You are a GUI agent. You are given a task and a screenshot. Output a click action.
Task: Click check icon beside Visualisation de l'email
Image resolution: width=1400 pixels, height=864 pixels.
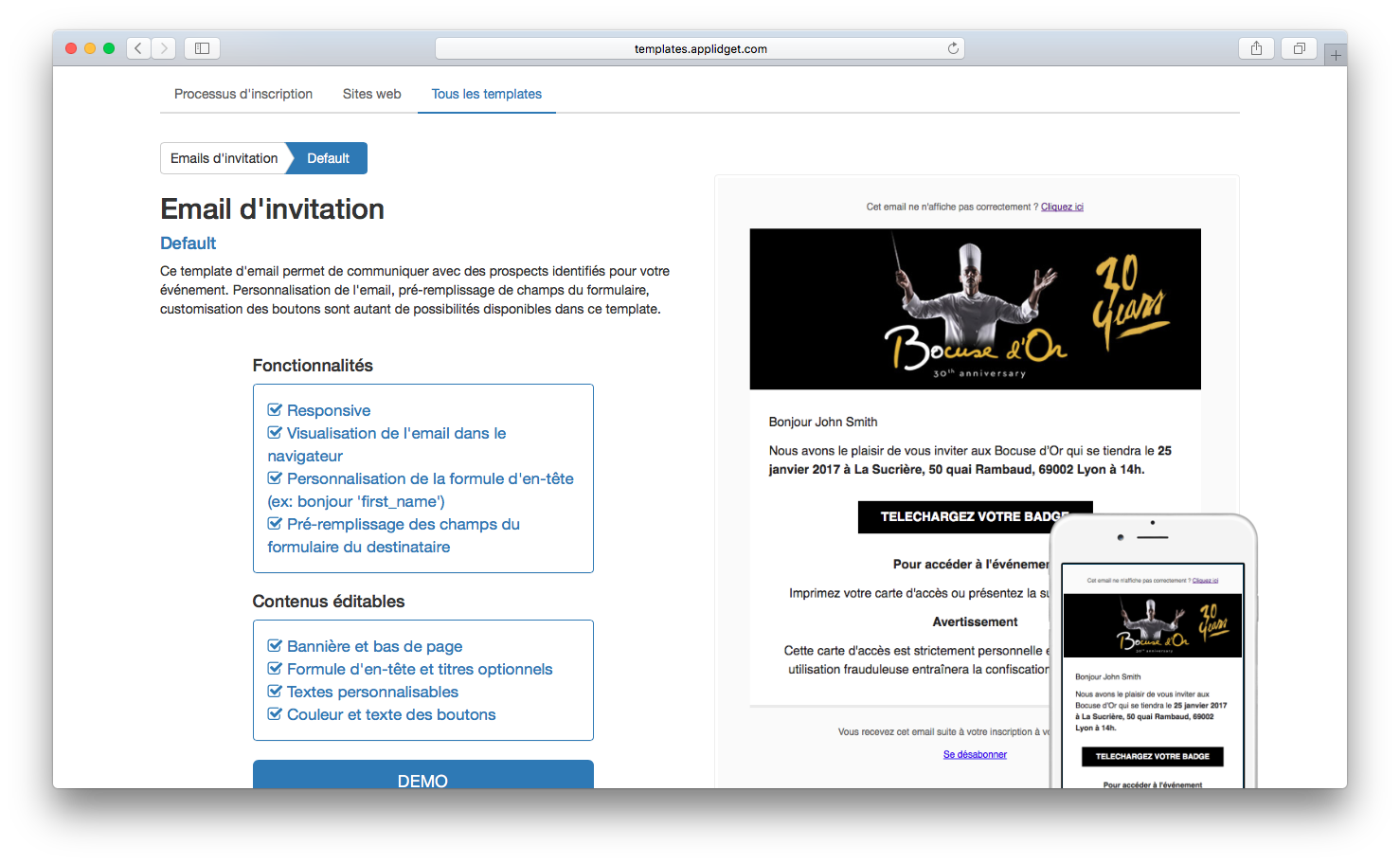tap(275, 433)
